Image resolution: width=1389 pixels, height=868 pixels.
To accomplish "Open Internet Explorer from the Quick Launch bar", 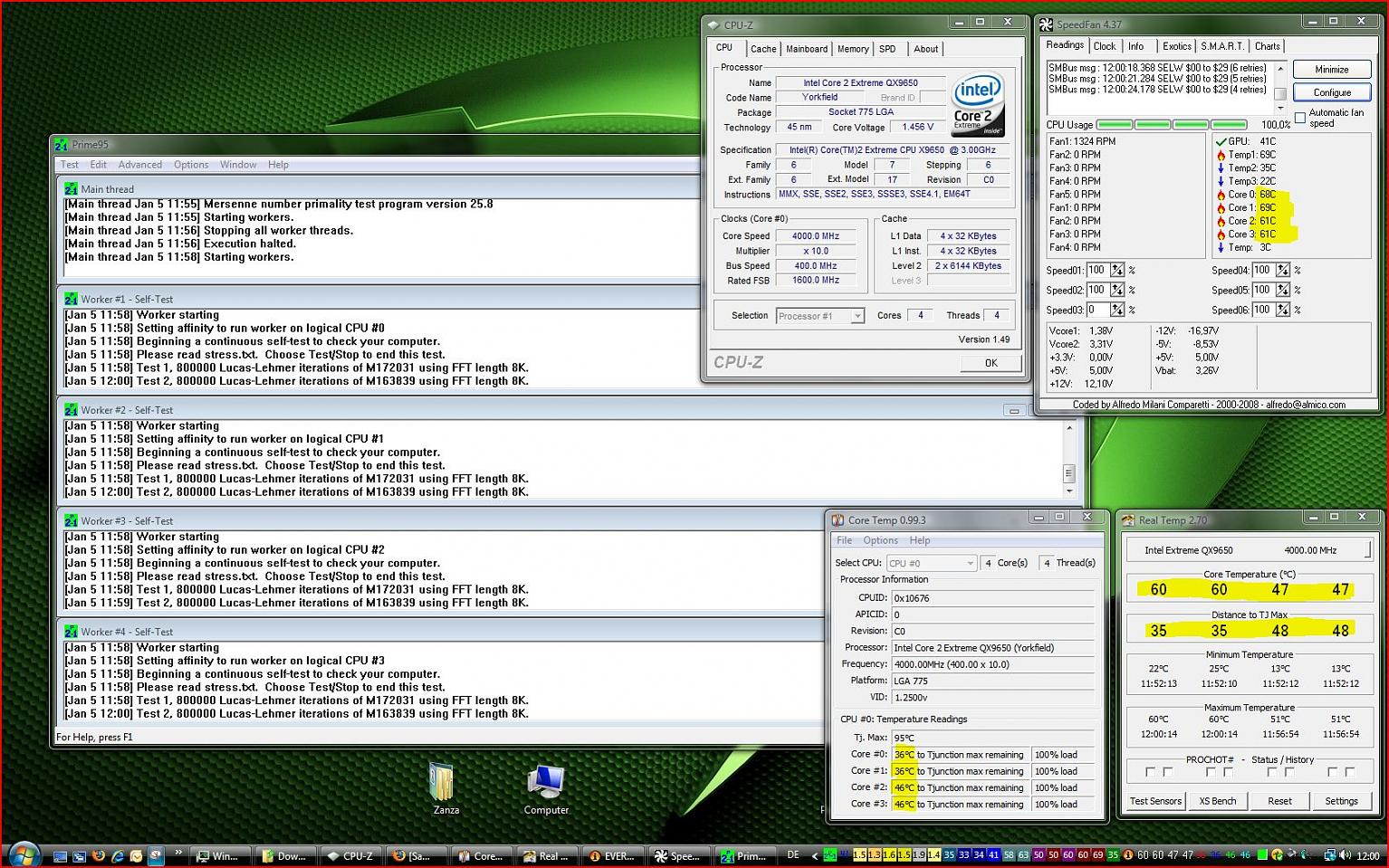I will coord(118,855).
